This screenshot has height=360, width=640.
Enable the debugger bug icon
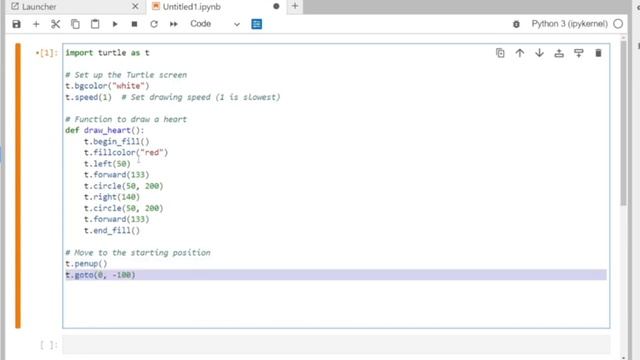click(x=516, y=24)
